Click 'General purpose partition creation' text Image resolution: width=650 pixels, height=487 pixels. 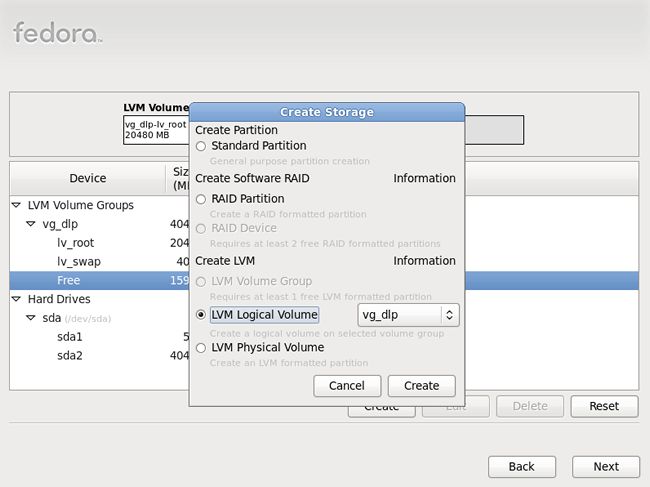[x=289, y=161]
